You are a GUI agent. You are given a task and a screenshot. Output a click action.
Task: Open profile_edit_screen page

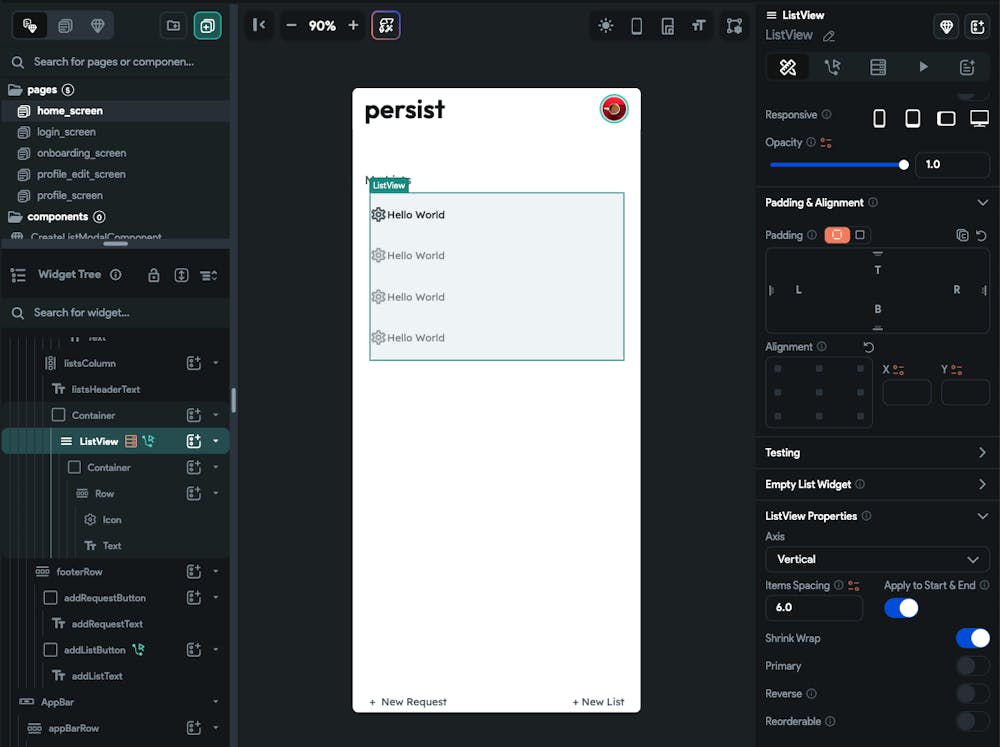[81, 174]
